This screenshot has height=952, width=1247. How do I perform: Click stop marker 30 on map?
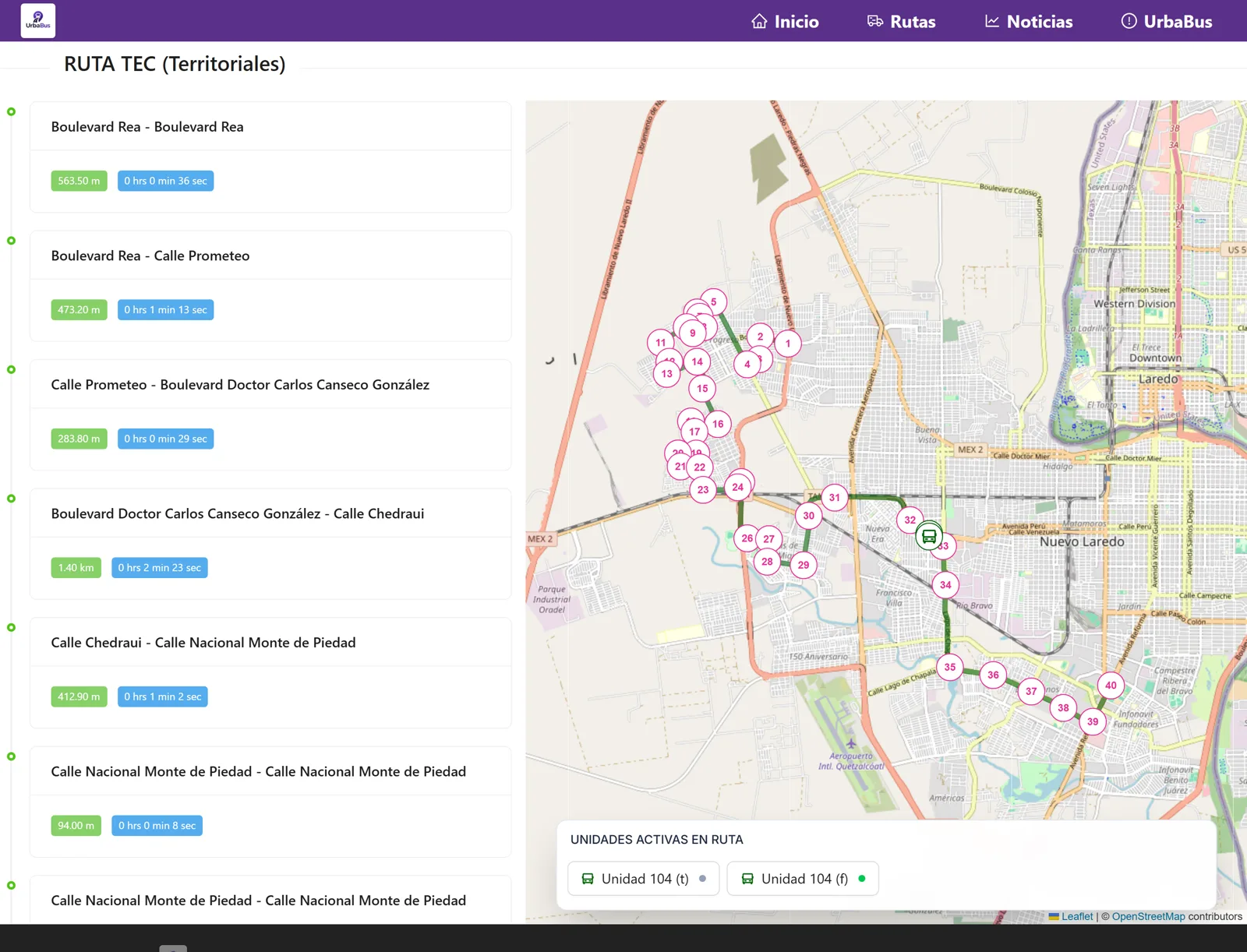coord(809,516)
